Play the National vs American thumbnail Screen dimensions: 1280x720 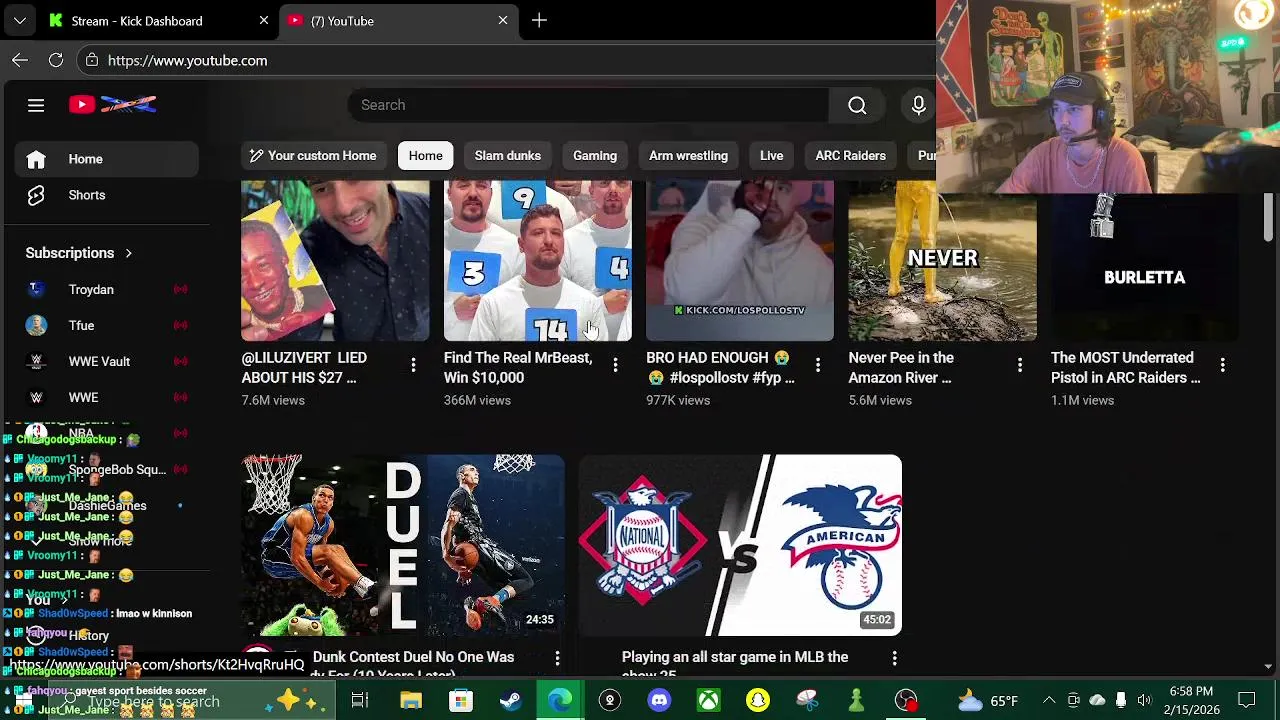tap(740, 545)
